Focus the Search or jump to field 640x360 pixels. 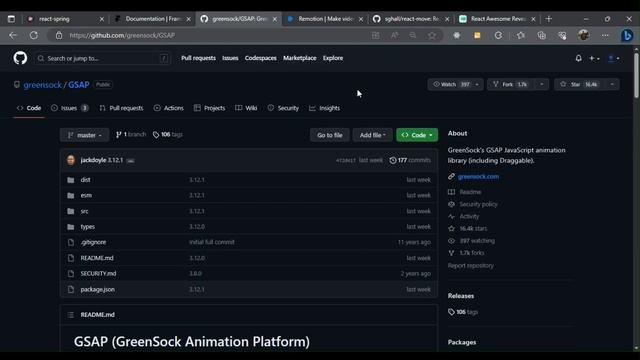pyautogui.click(x=103, y=58)
